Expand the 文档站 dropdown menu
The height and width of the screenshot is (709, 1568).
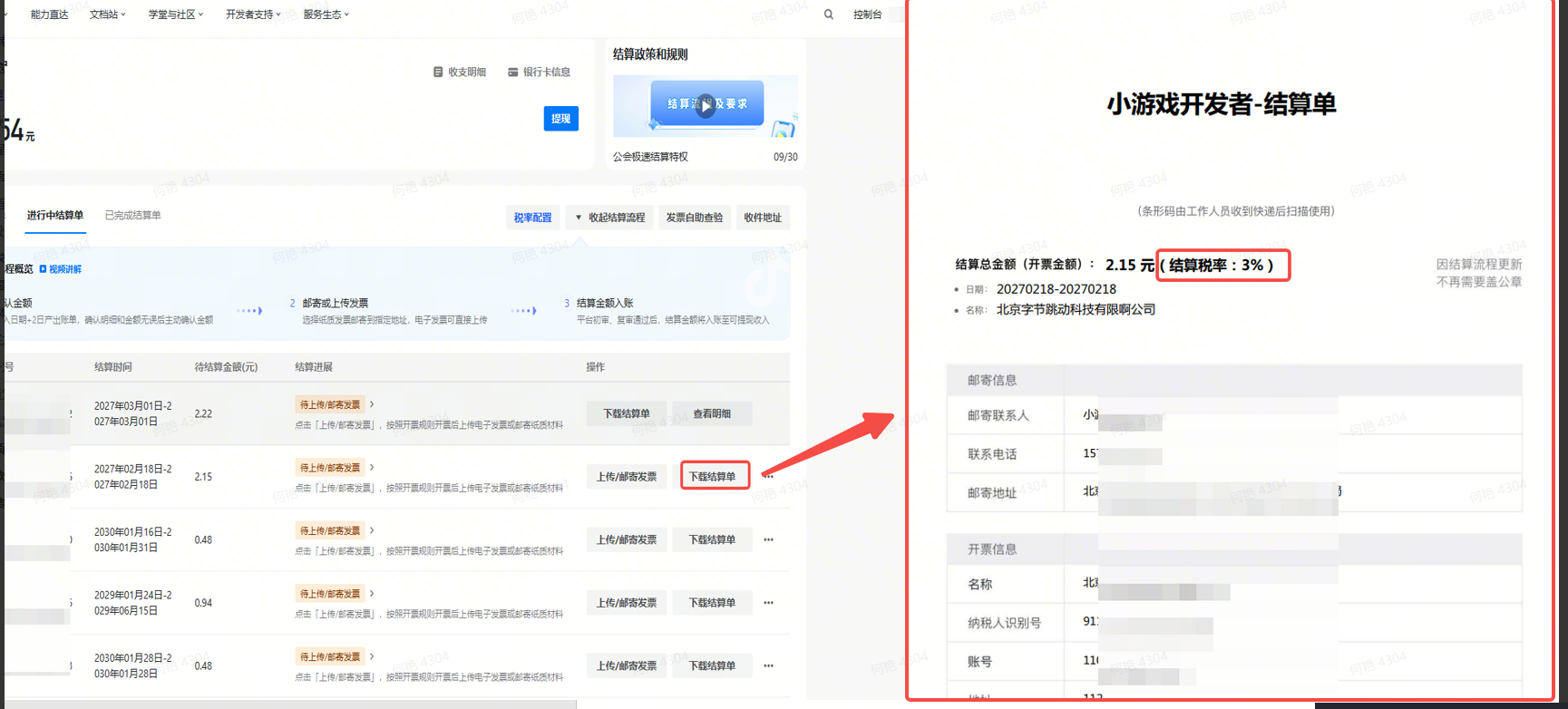coord(107,15)
